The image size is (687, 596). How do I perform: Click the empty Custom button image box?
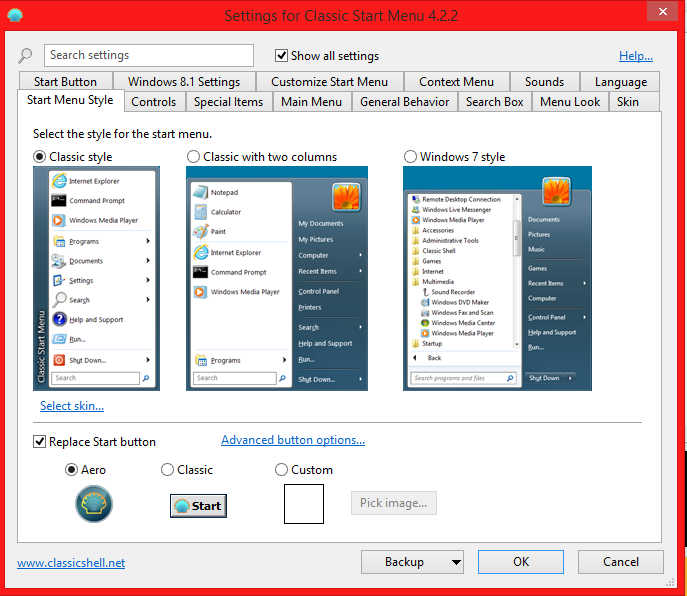pyautogui.click(x=304, y=504)
